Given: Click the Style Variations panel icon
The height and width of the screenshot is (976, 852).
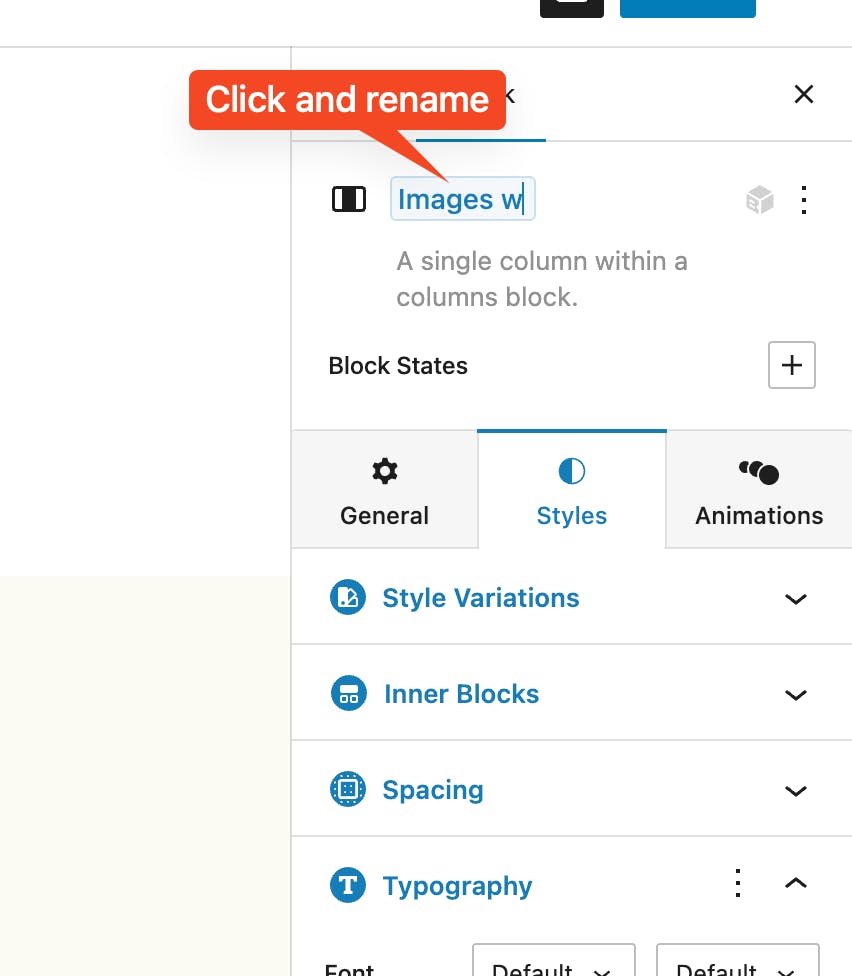Looking at the screenshot, I should (x=348, y=598).
